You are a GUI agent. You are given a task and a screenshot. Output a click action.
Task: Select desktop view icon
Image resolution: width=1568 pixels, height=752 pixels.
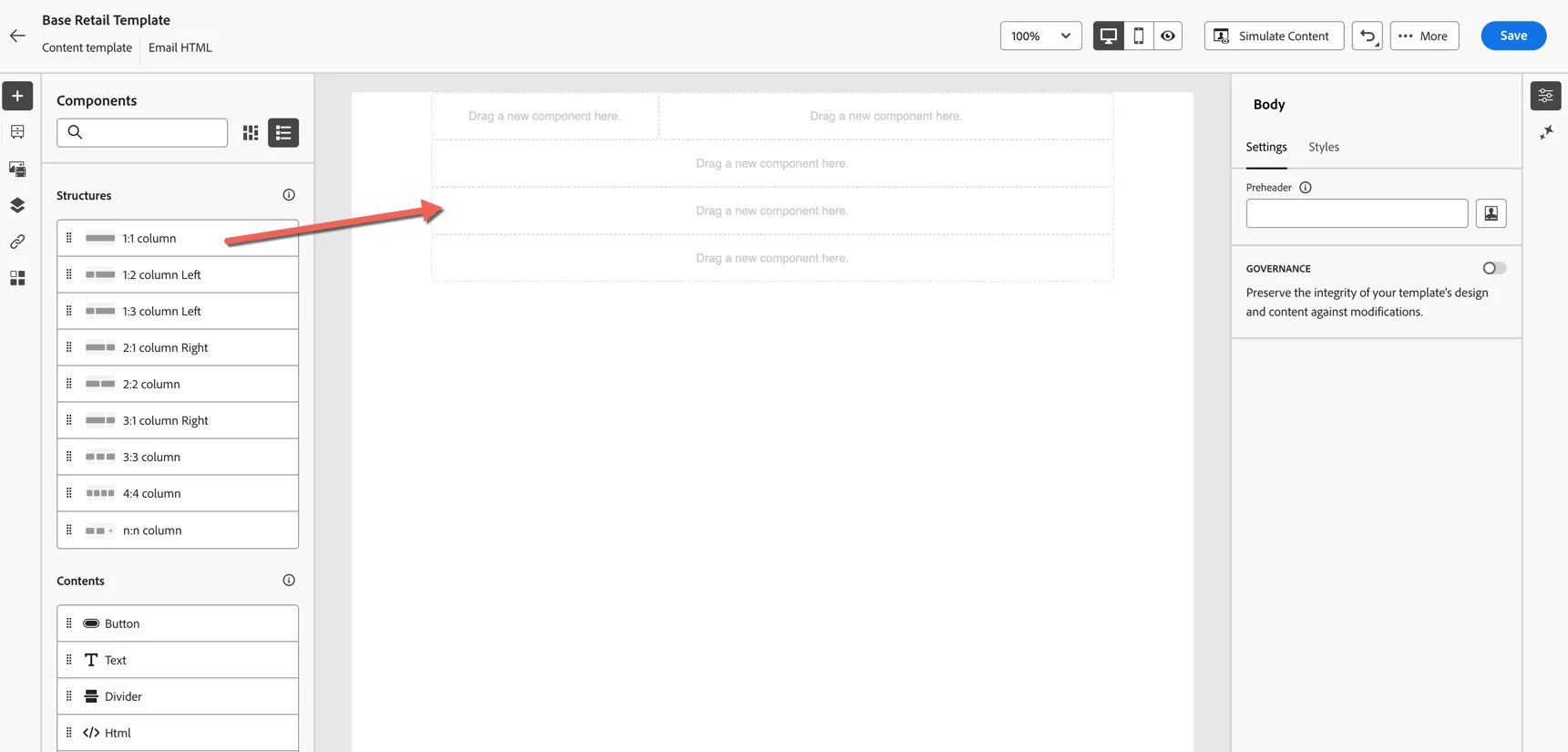coord(1108,36)
